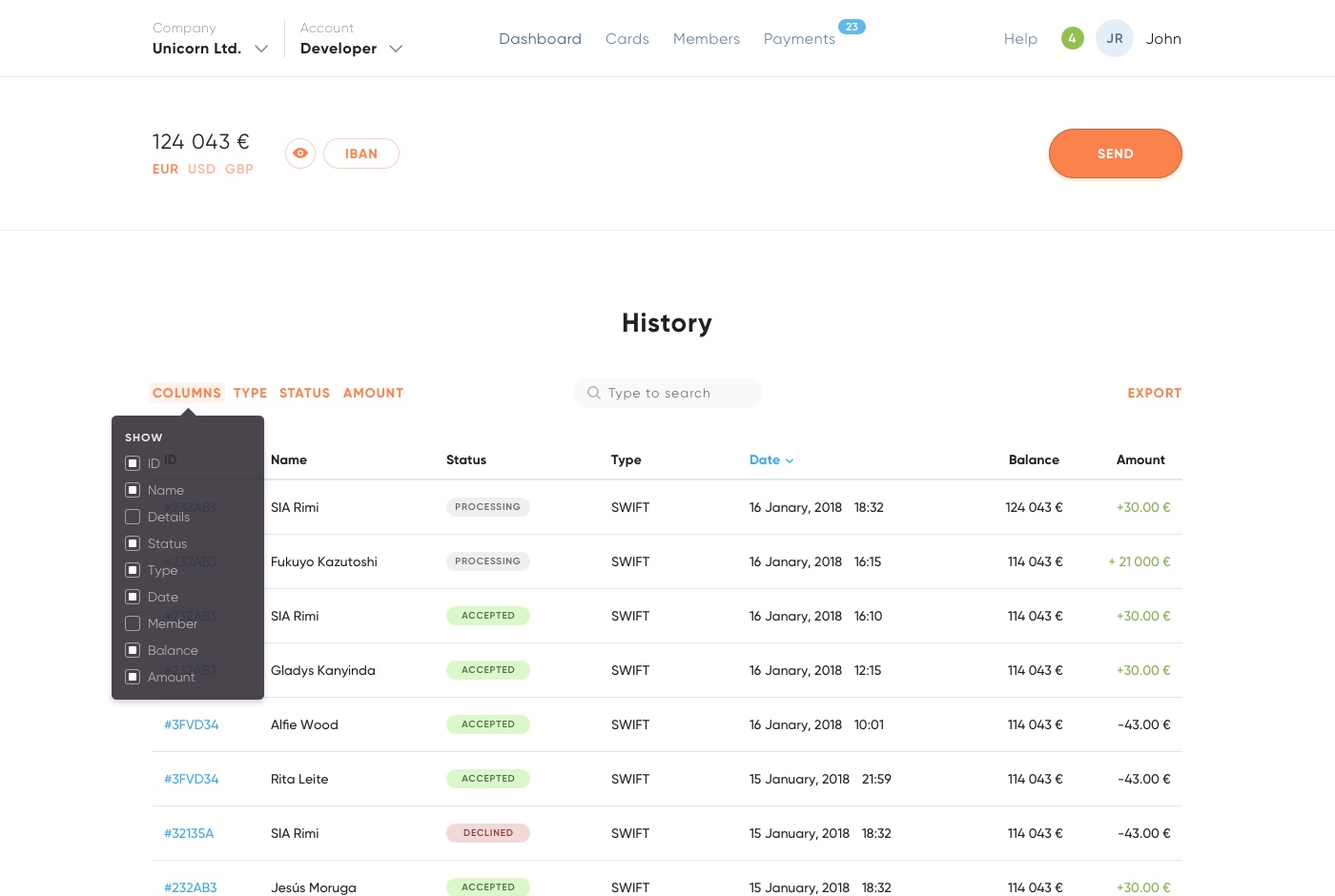This screenshot has height=896, width=1335.
Task: Click Gladys Kanyinda's ACCEPTED badge
Action: coord(488,670)
